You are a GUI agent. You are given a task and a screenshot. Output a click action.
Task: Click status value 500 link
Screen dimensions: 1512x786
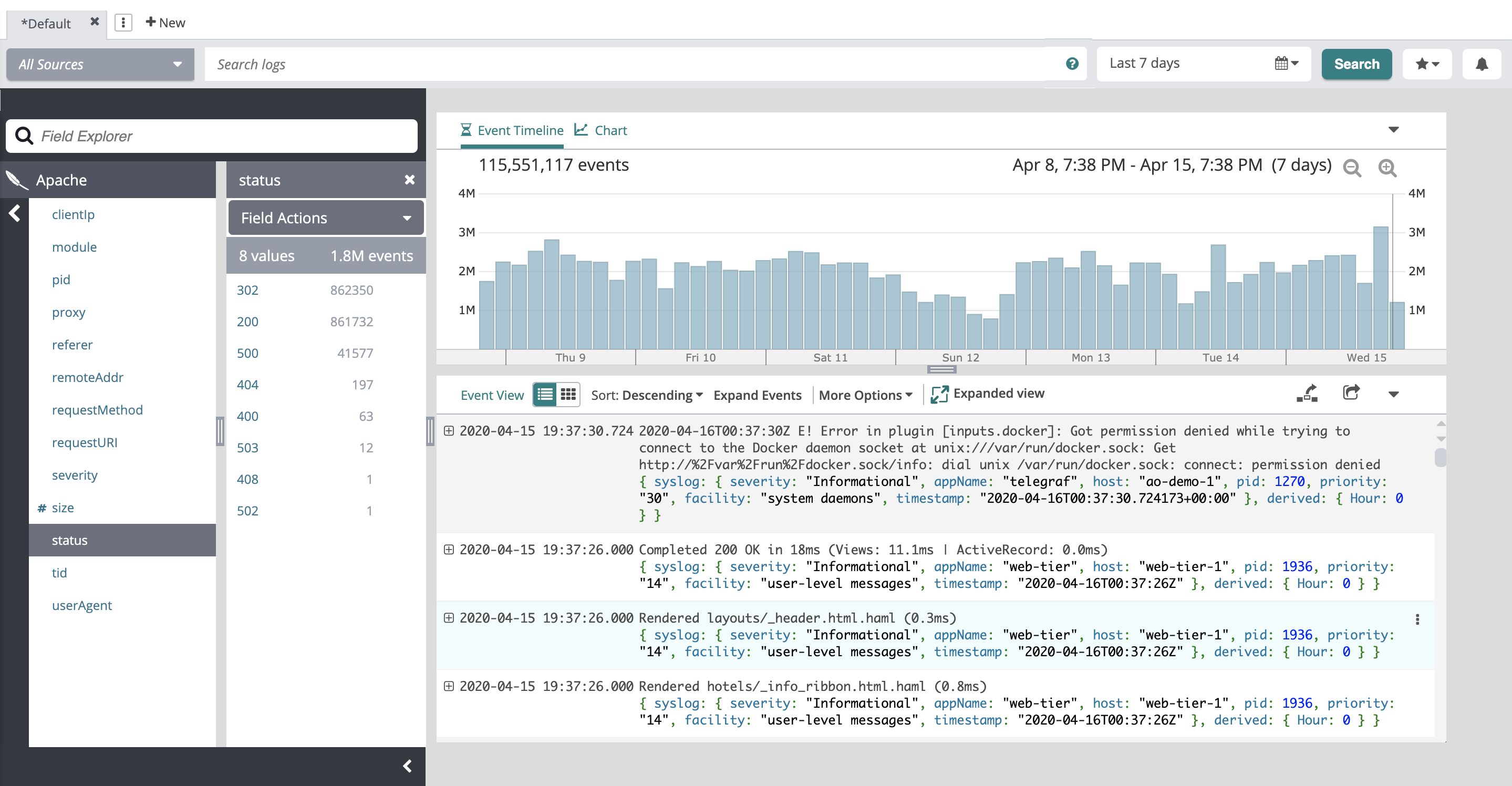(x=247, y=353)
